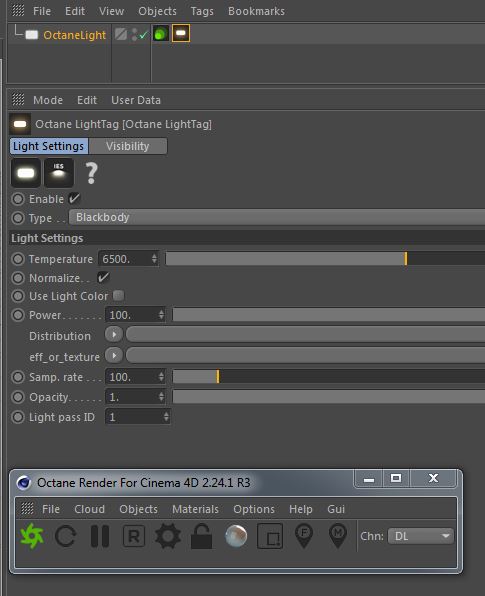Click the R render region icon
The width and height of the screenshot is (485, 596).
134,536
